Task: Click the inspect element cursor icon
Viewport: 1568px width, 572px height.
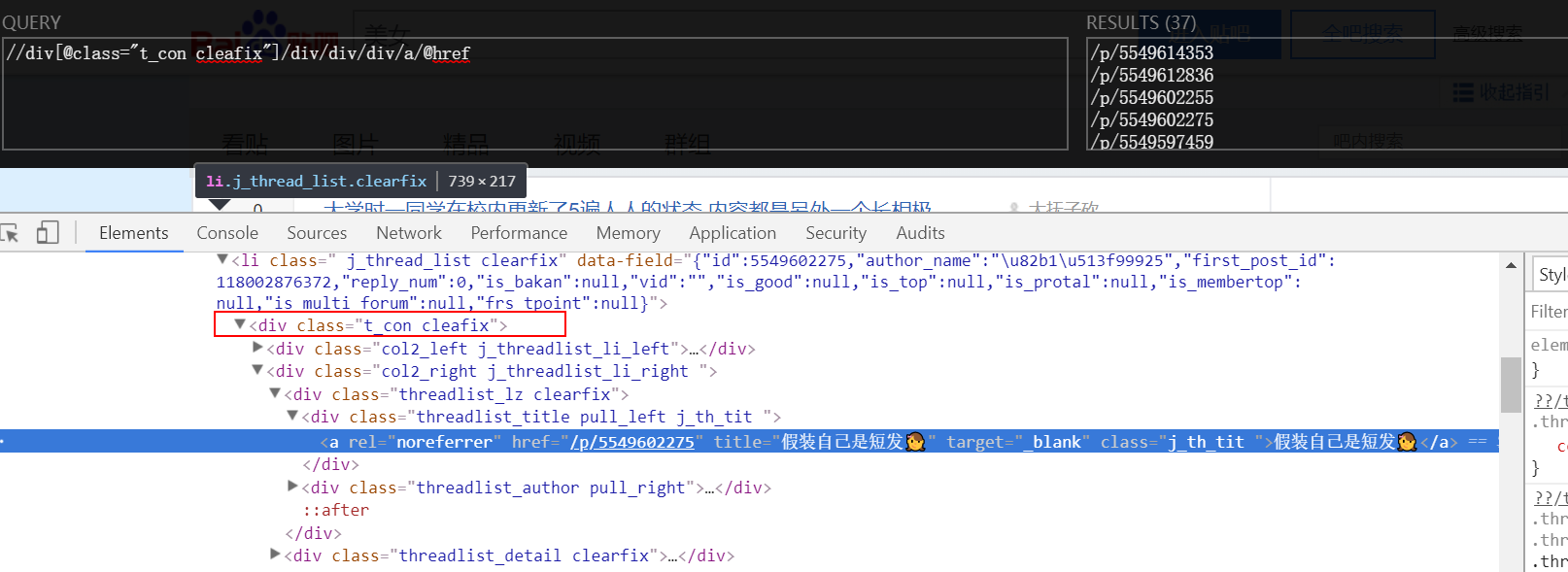Action: tap(10, 233)
